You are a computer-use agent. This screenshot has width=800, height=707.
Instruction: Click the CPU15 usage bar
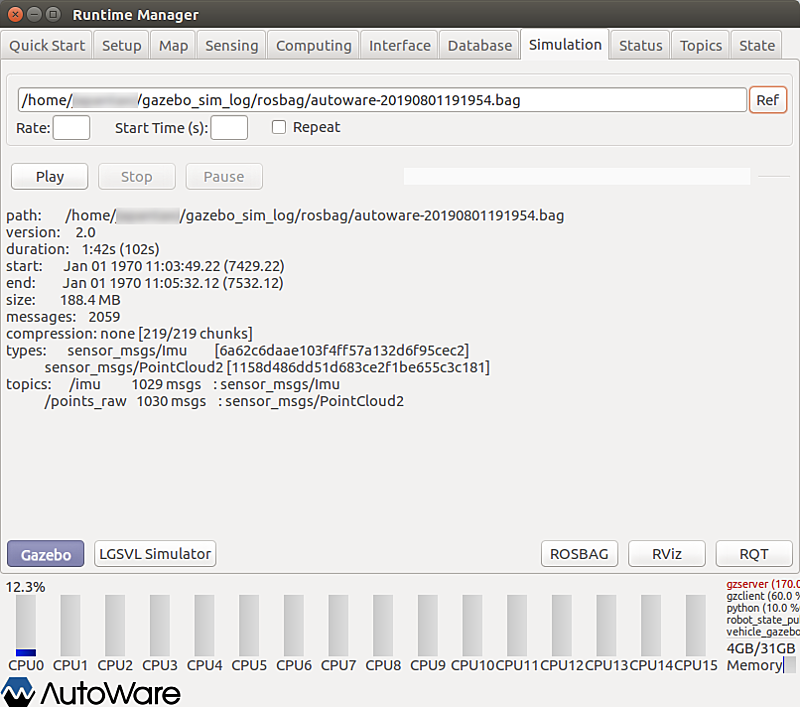click(695, 625)
